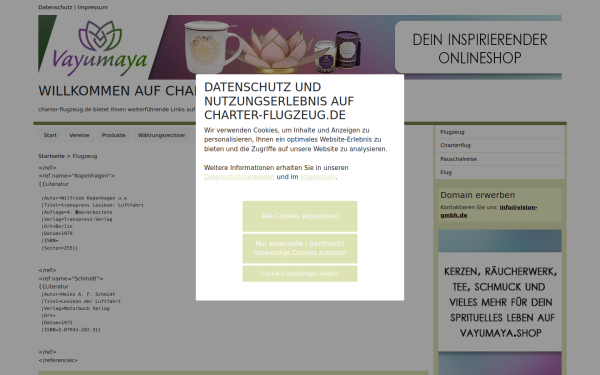Select Flugzeug in the breadcrumb
The width and height of the screenshot is (600, 375).
(85, 156)
